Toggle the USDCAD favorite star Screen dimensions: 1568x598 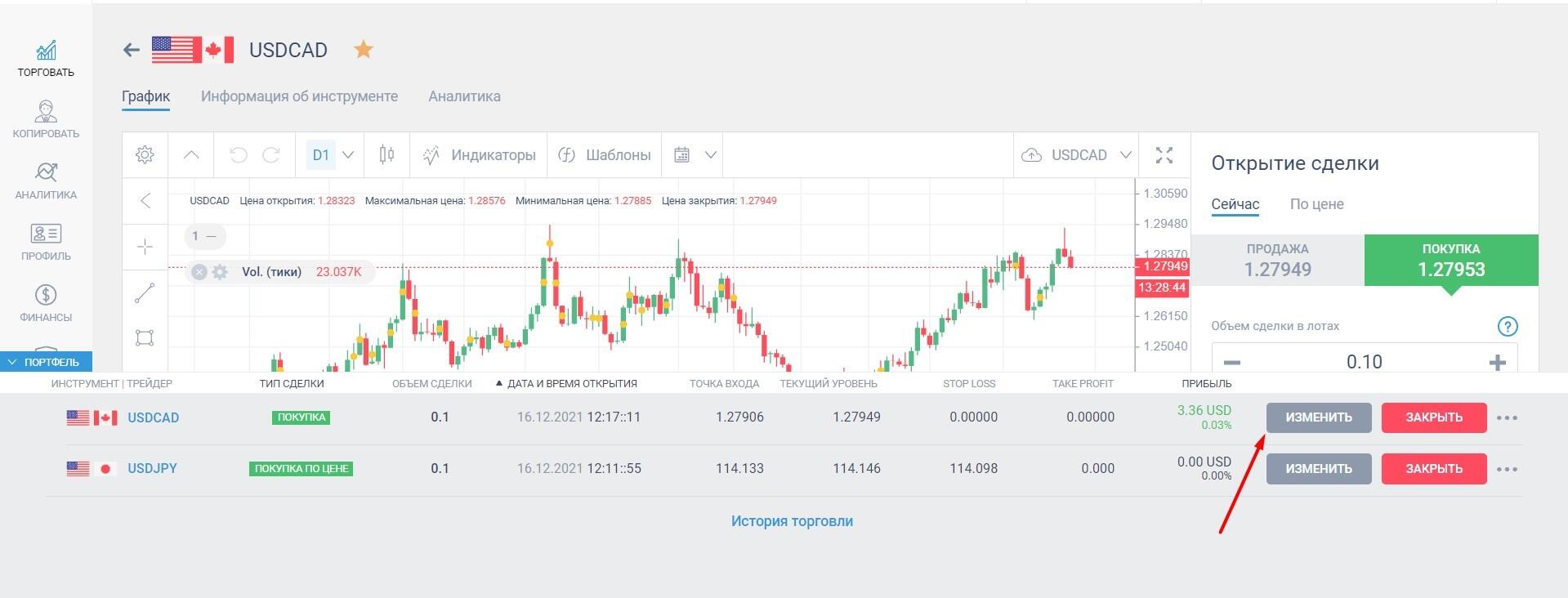tap(364, 50)
